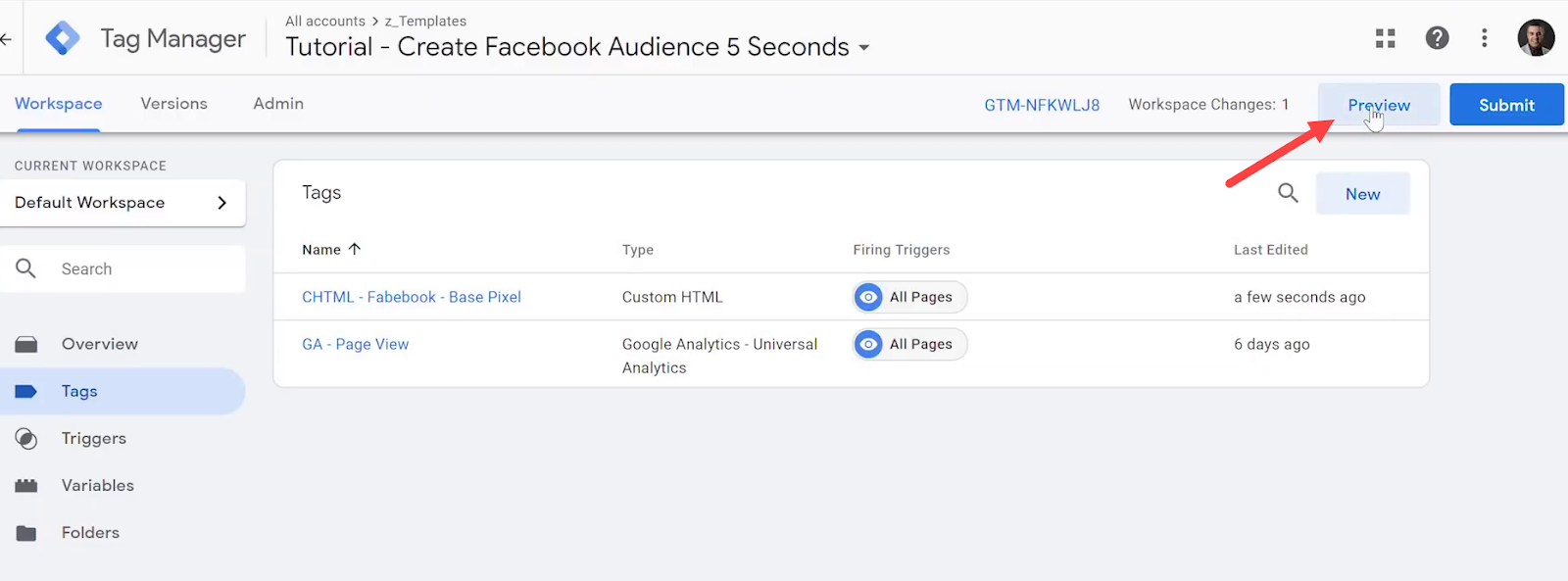
Task: Open the CHTML - Fabebook - Base Pixel tag
Action: [412, 297]
